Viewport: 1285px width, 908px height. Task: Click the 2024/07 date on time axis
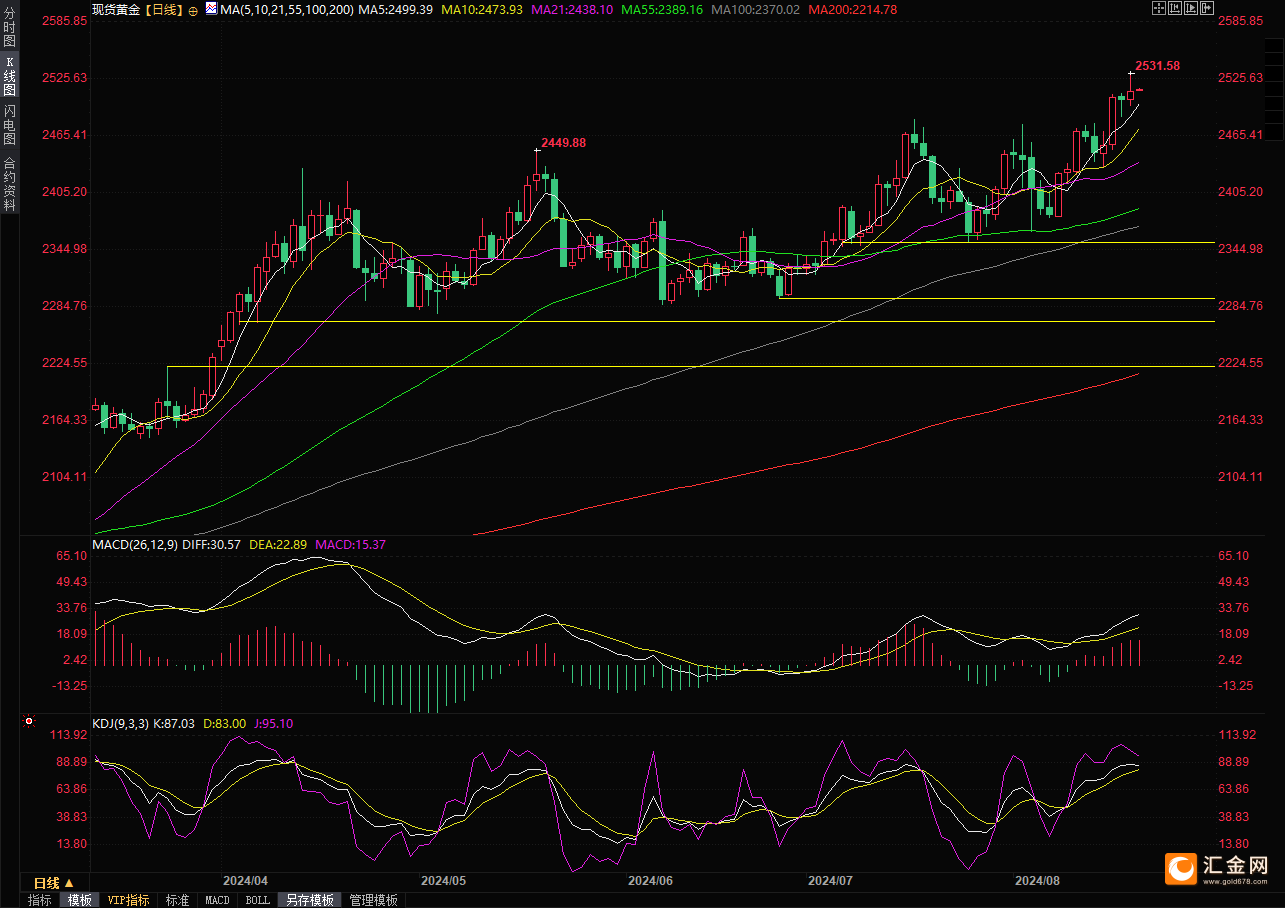click(x=830, y=881)
